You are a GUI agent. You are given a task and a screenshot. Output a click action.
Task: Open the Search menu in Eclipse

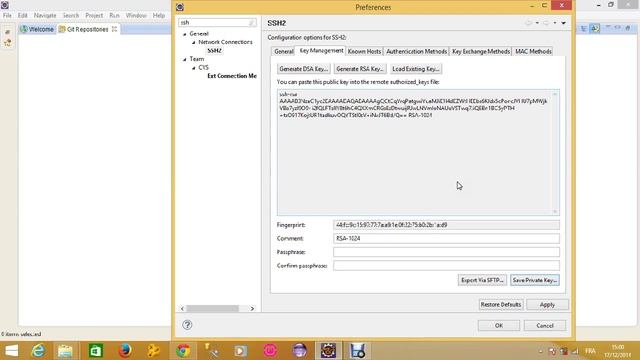[x=71, y=16]
